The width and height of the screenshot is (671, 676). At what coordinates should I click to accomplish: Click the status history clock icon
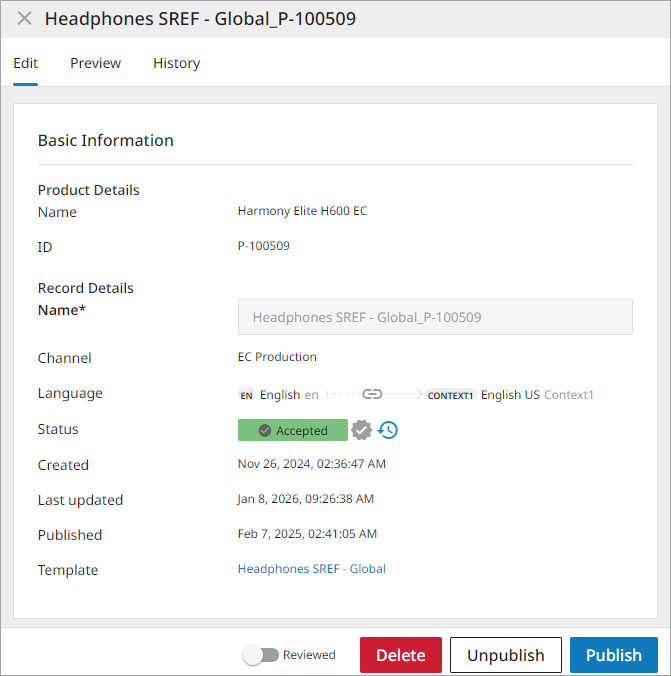[388, 430]
